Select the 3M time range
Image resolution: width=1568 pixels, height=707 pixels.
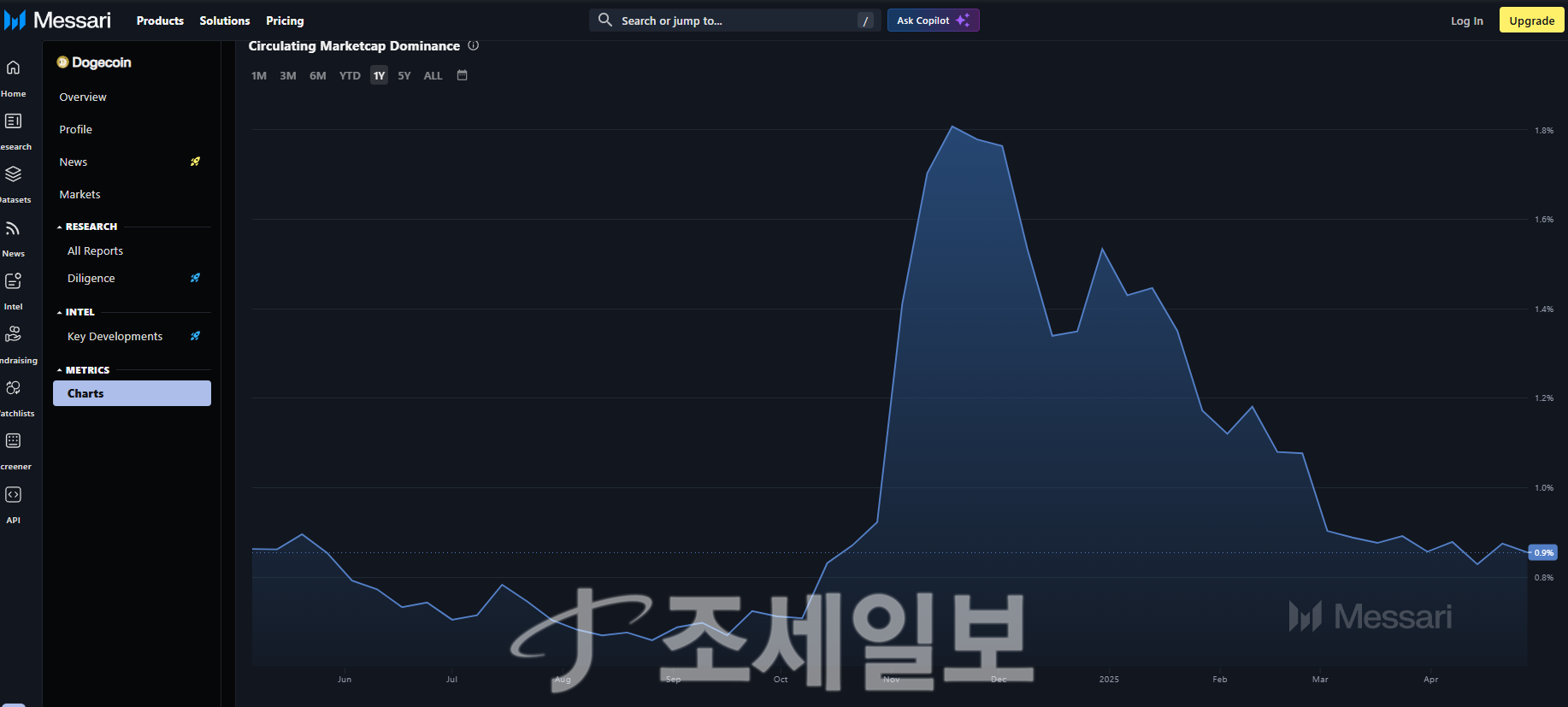288,76
